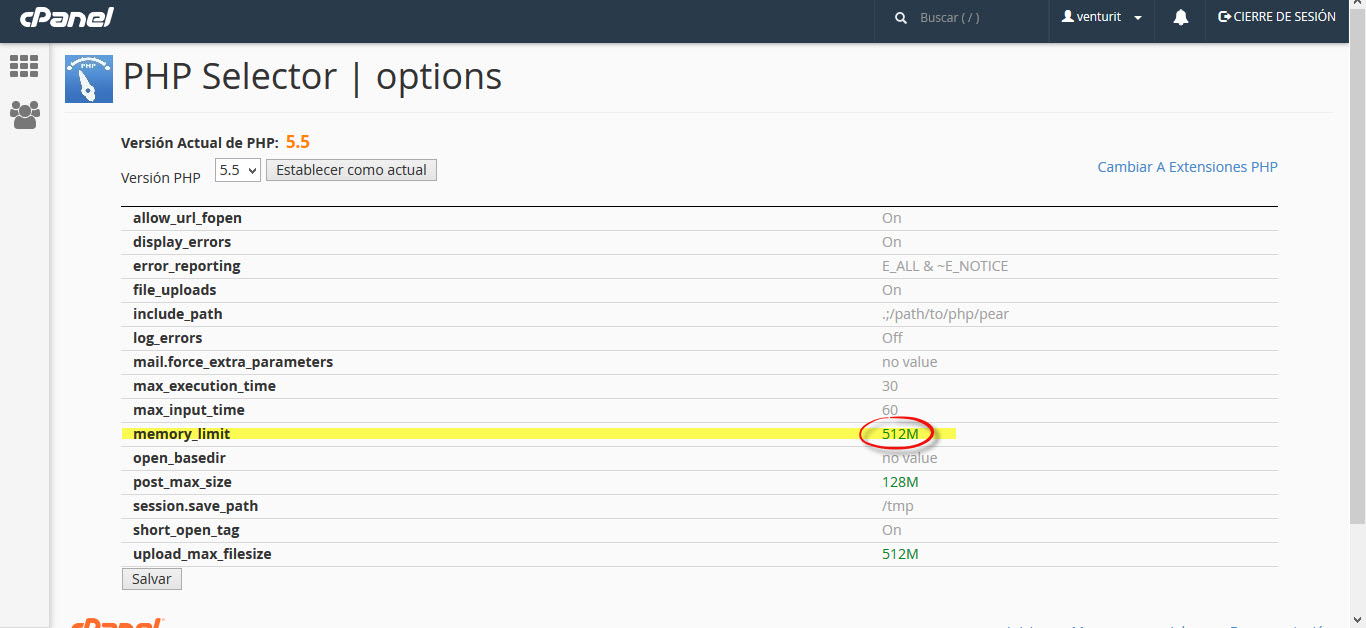This screenshot has width=1366, height=628.
Task: Toggle the allow_url_fopen On value
Action: [x=891, y=218]
